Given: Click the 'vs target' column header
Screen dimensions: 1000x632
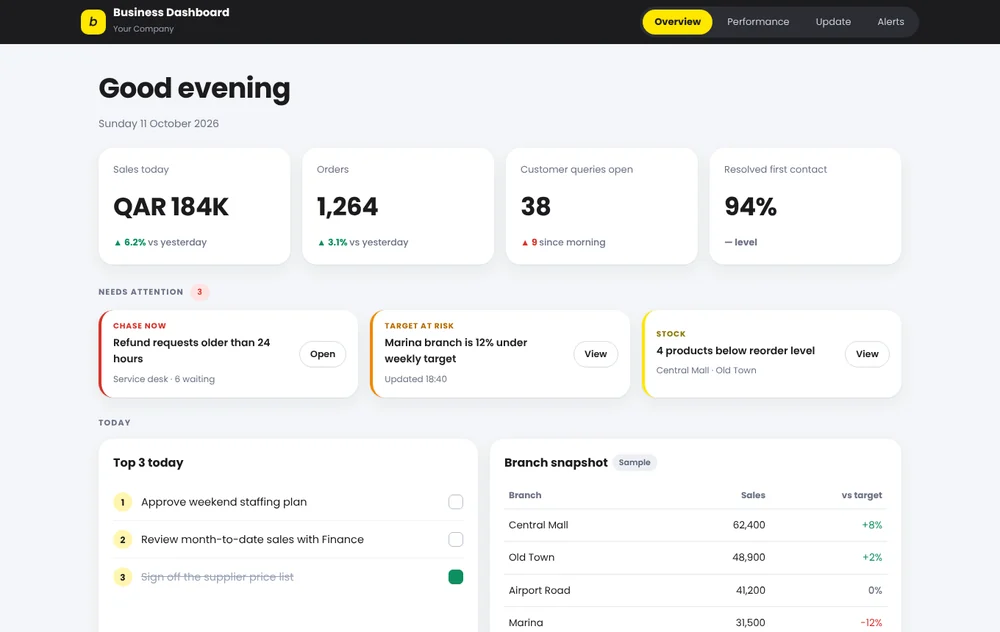Looking at the screenshot, I should (862, 495).
